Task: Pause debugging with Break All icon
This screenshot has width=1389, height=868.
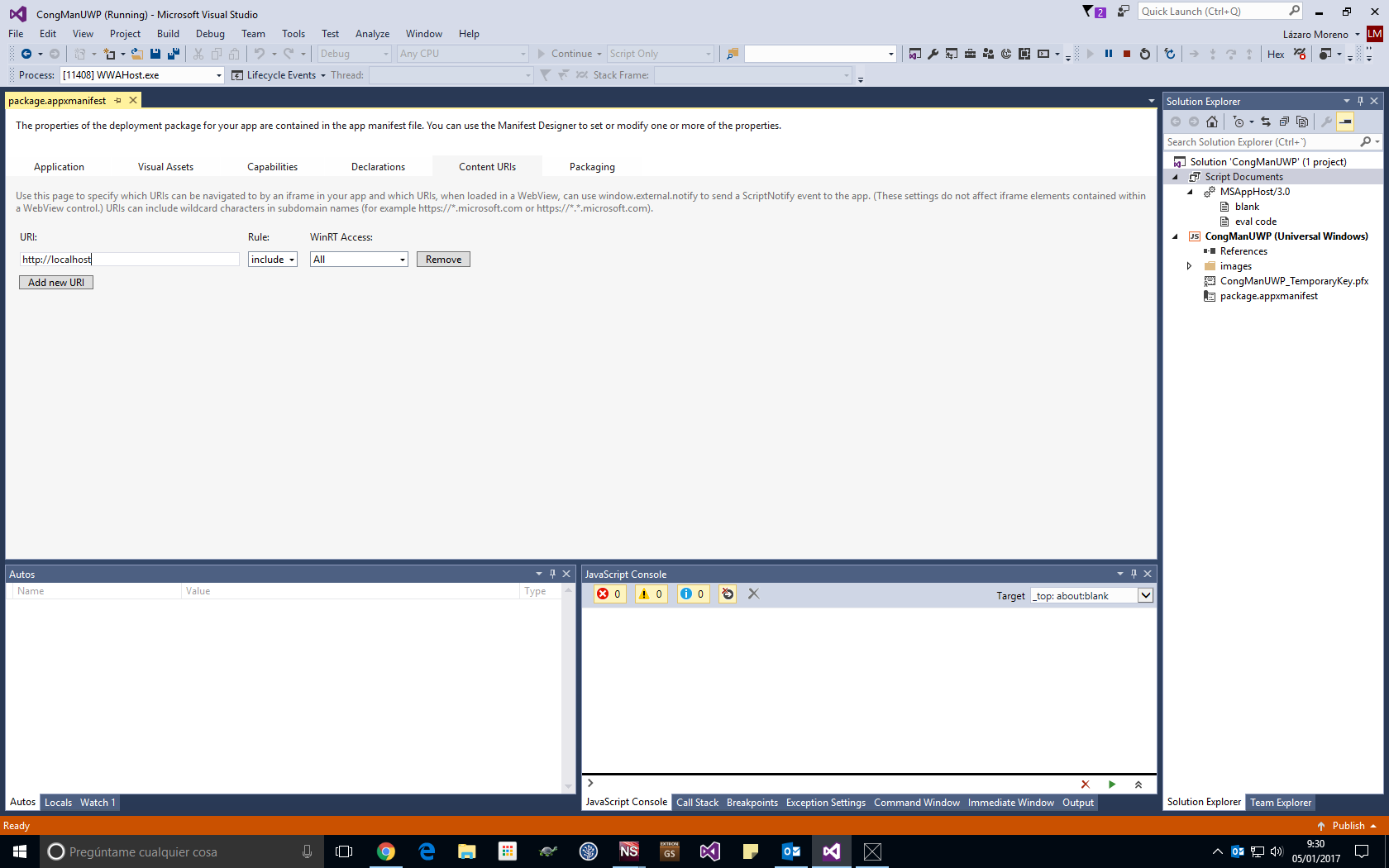Action: click(x=1109, y=54)
